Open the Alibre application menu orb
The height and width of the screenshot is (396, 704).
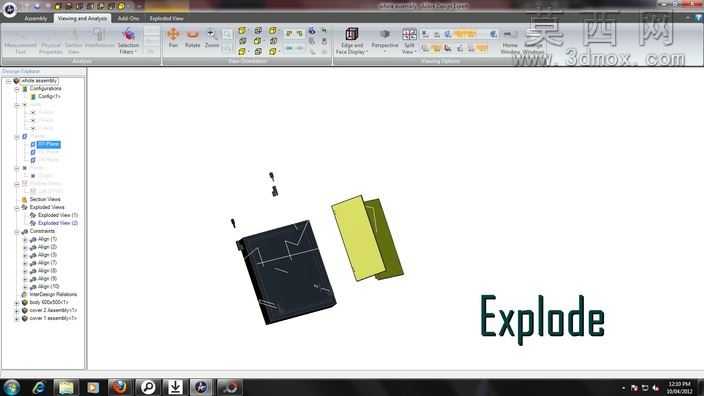tap(9, 9)
